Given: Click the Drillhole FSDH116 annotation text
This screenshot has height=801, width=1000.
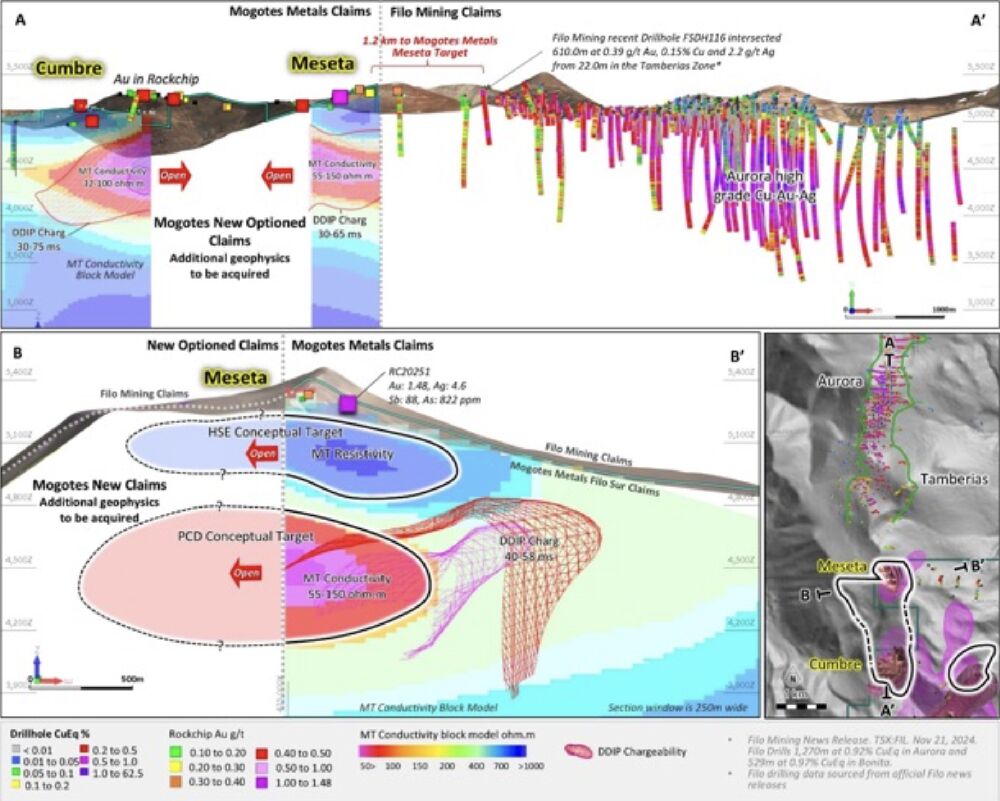Looking at the screenshot, I should (x=666, y=52).
